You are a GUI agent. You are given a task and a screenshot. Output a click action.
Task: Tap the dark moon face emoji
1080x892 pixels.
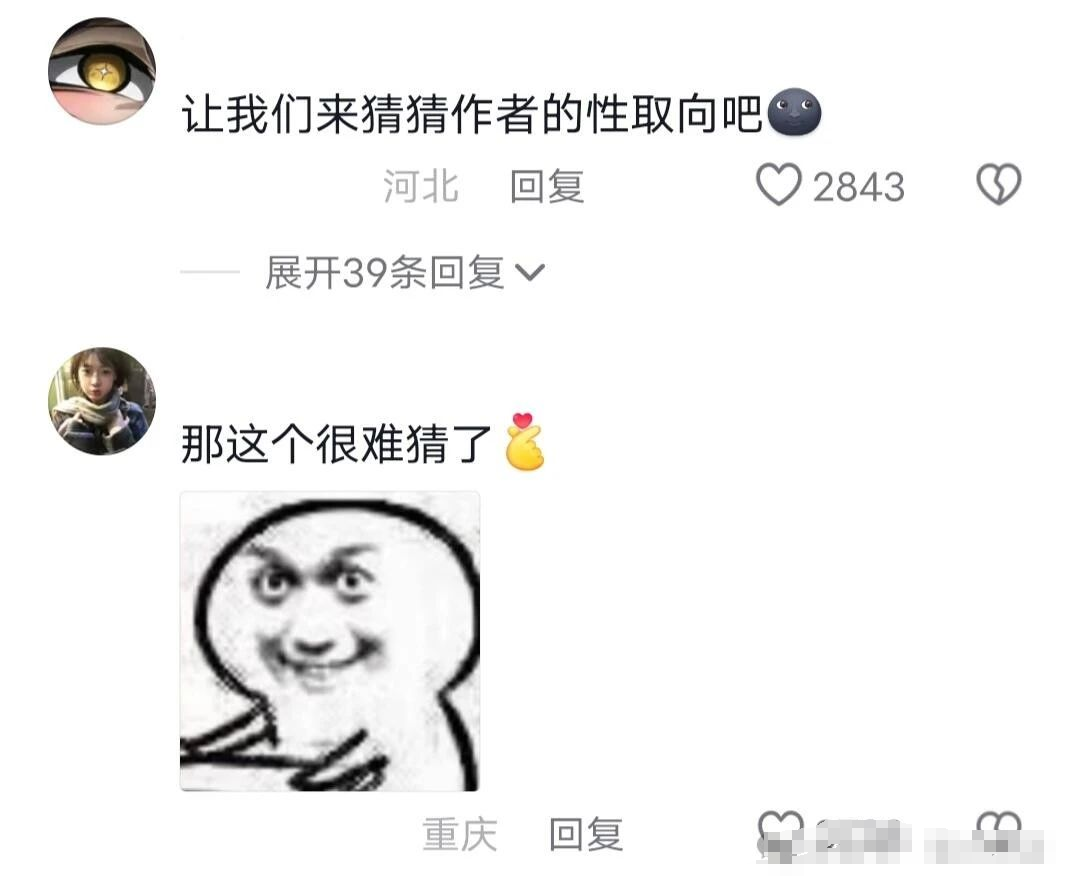coord(793,112)
